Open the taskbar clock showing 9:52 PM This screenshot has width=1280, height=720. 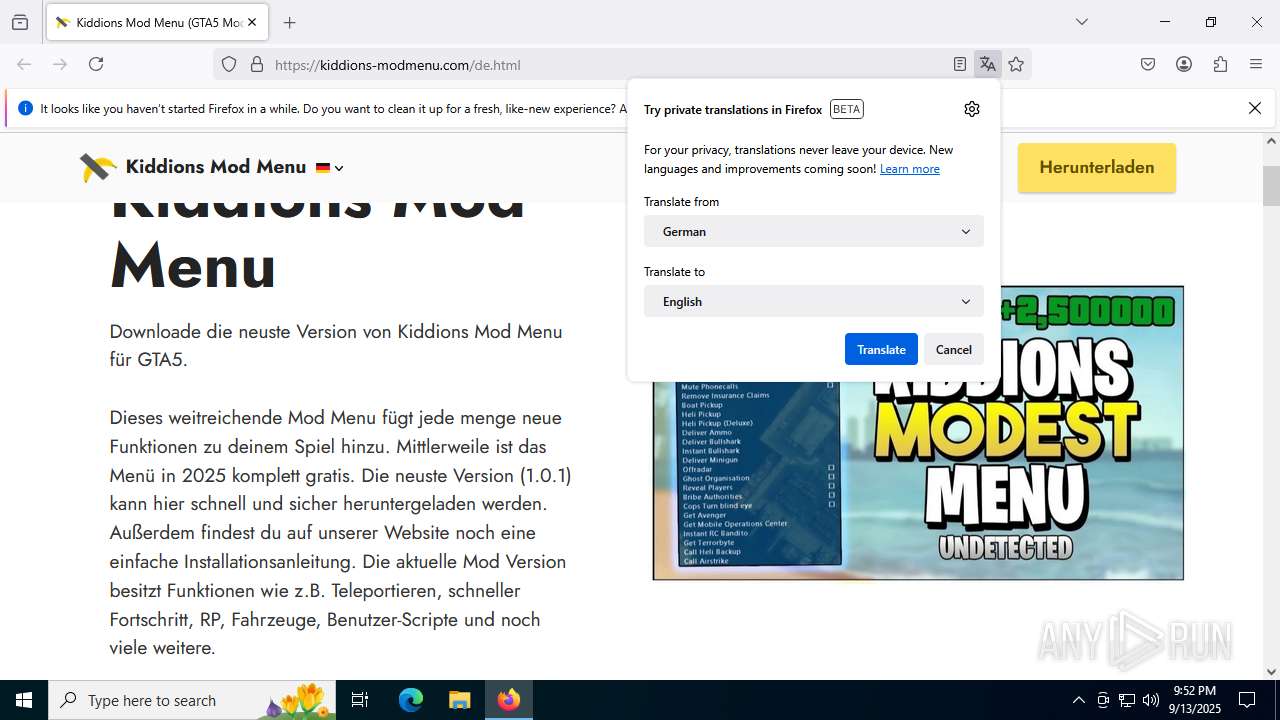(x=1196, y=700)
